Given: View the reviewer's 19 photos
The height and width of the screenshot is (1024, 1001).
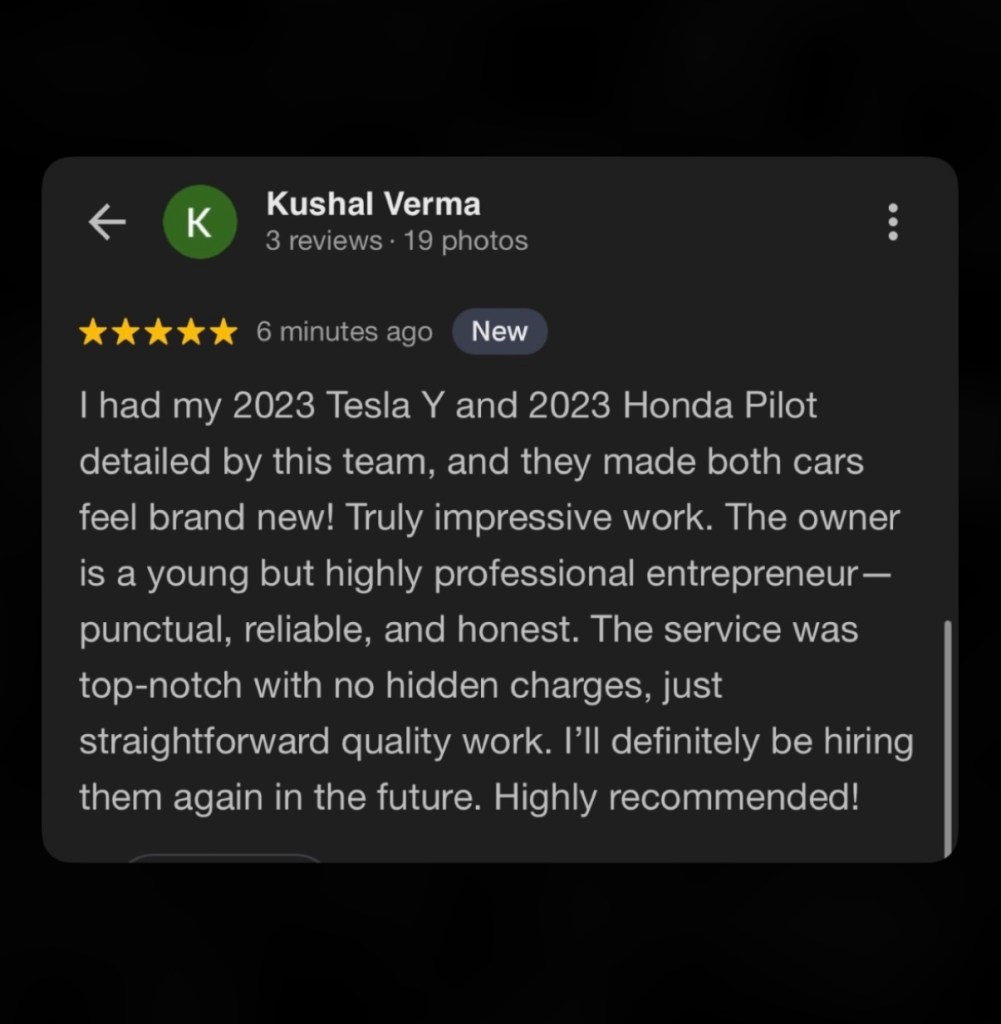Looking at the screenshot, I should [x=466, y=241].
